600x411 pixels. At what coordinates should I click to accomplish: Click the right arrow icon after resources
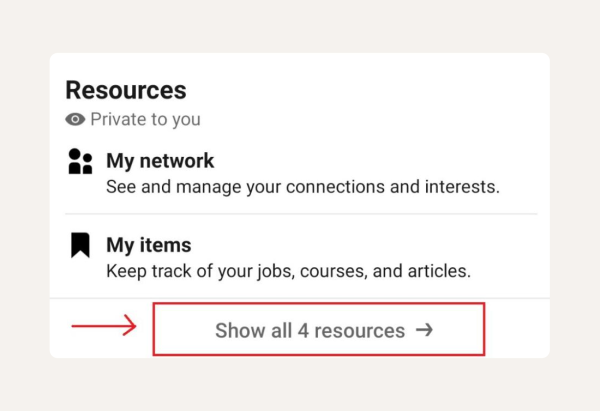(x=424, y=330)
